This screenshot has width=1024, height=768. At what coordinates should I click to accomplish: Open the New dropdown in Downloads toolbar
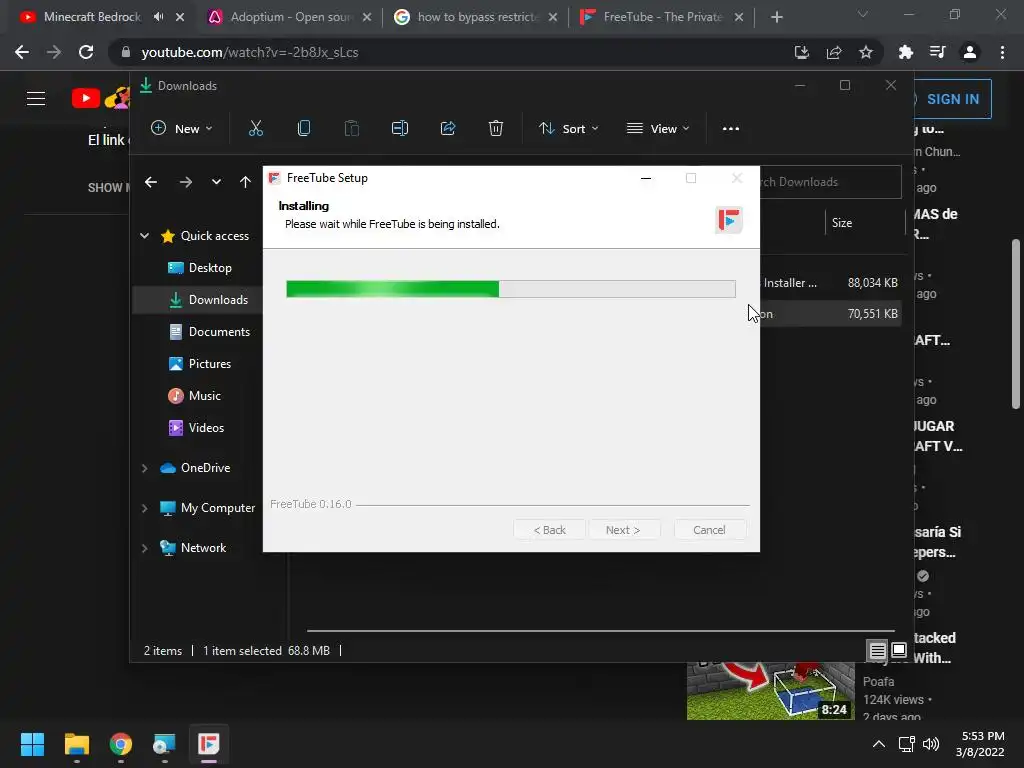tap(182, 129)
